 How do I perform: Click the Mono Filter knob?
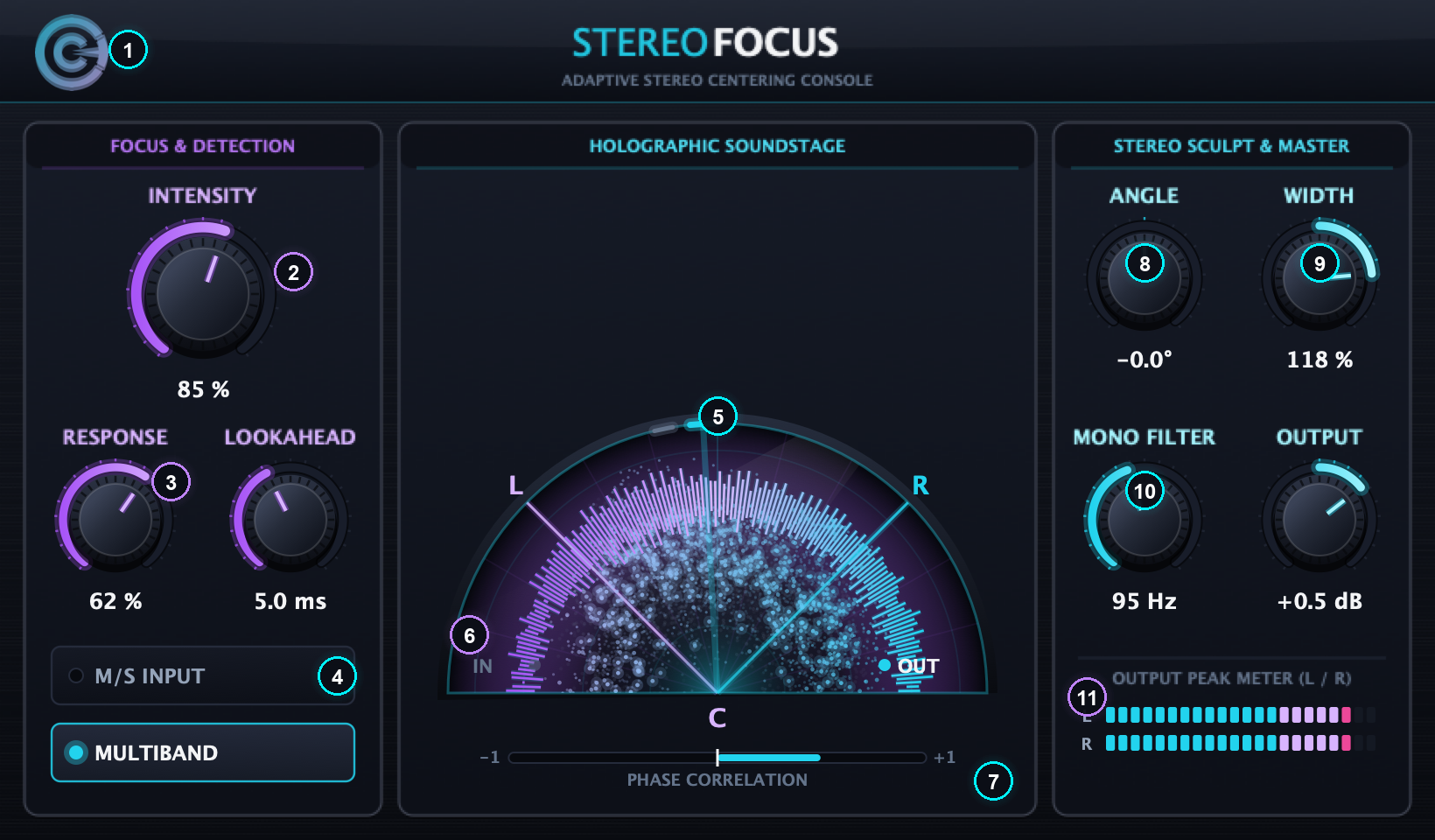[1144, 519]
